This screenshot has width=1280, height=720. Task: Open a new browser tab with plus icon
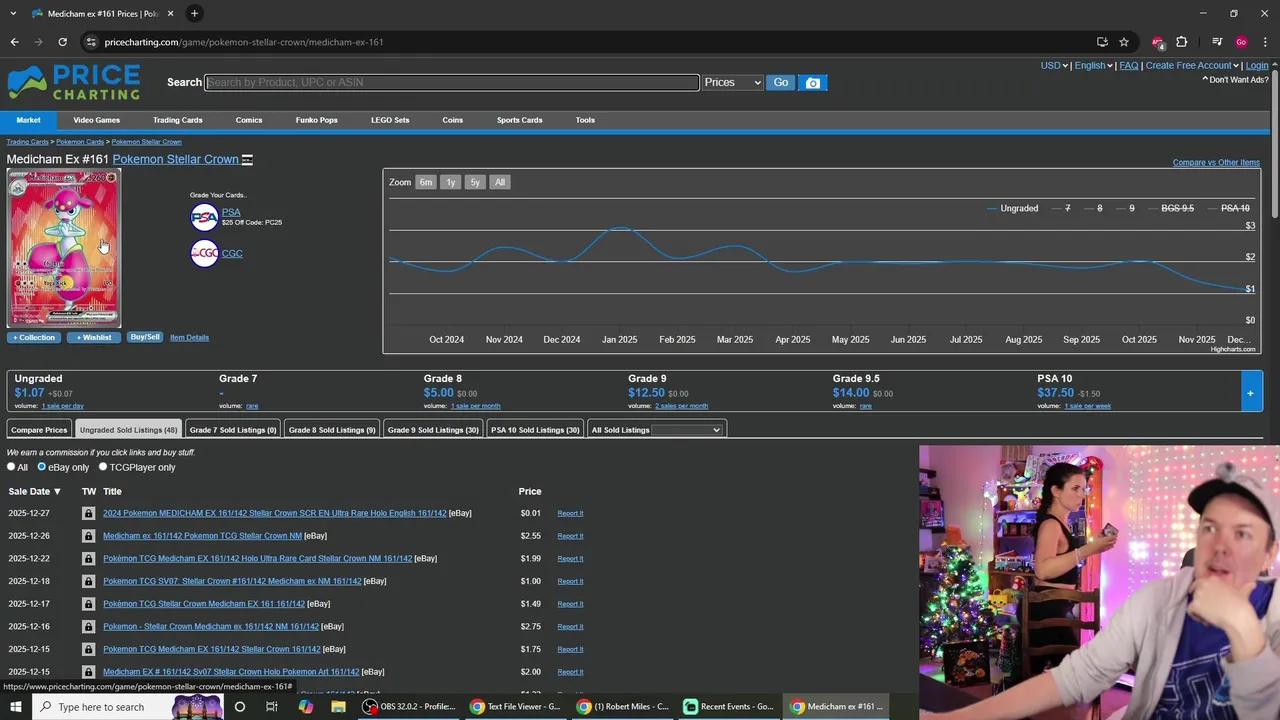[194, 13]
